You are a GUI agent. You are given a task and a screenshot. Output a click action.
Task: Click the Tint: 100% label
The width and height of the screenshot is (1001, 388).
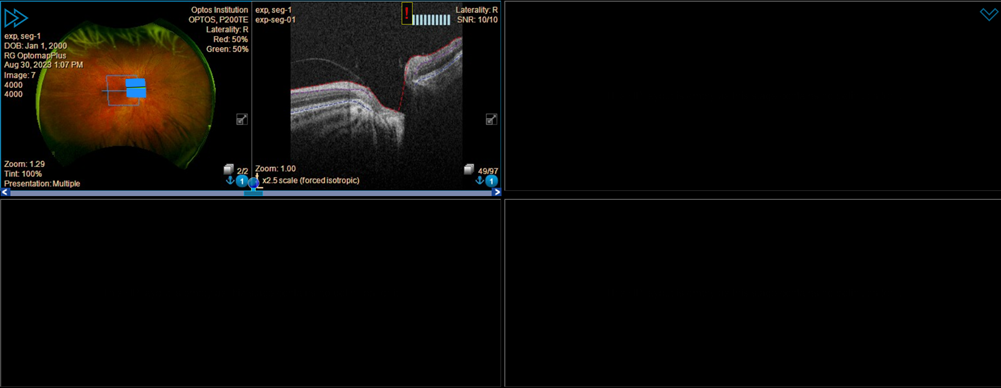coord(23,174)
